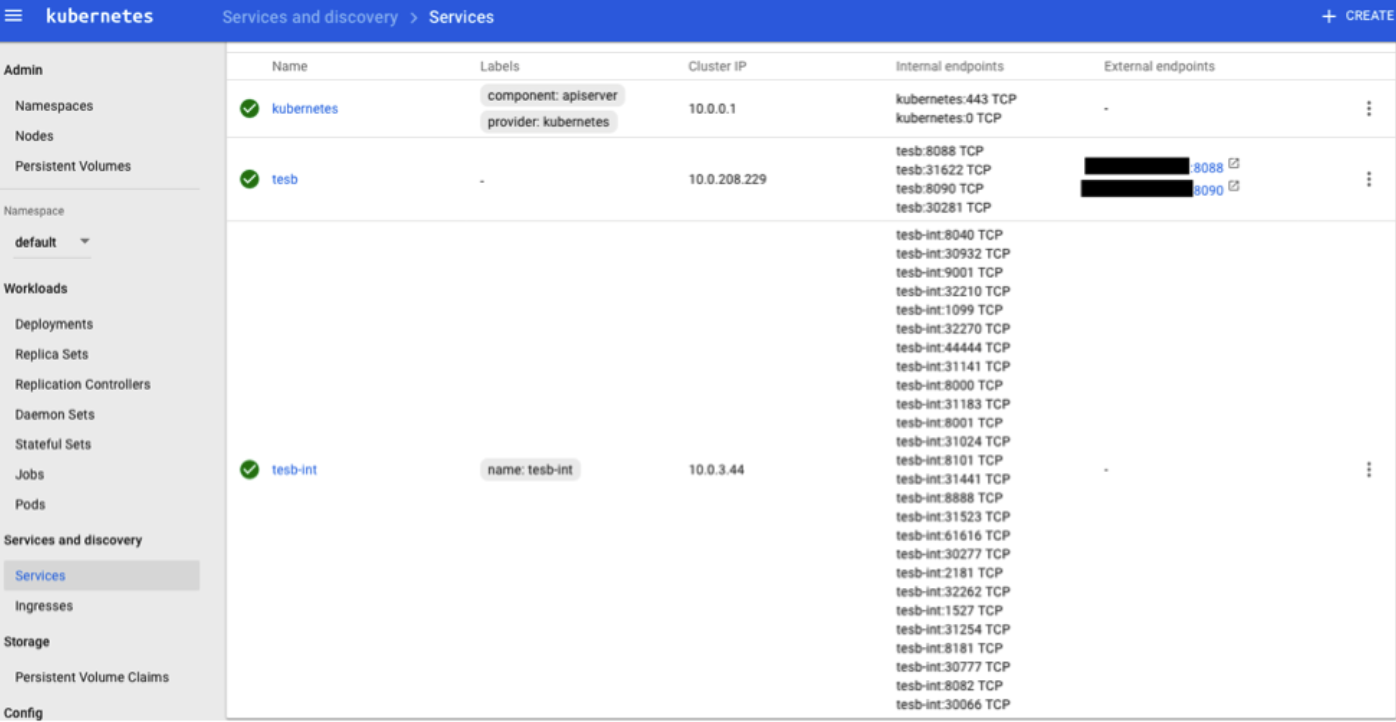Open the hamburger navigation menu
The height and width of the screenshot is (722, 1396).
(x=14, y=16)
